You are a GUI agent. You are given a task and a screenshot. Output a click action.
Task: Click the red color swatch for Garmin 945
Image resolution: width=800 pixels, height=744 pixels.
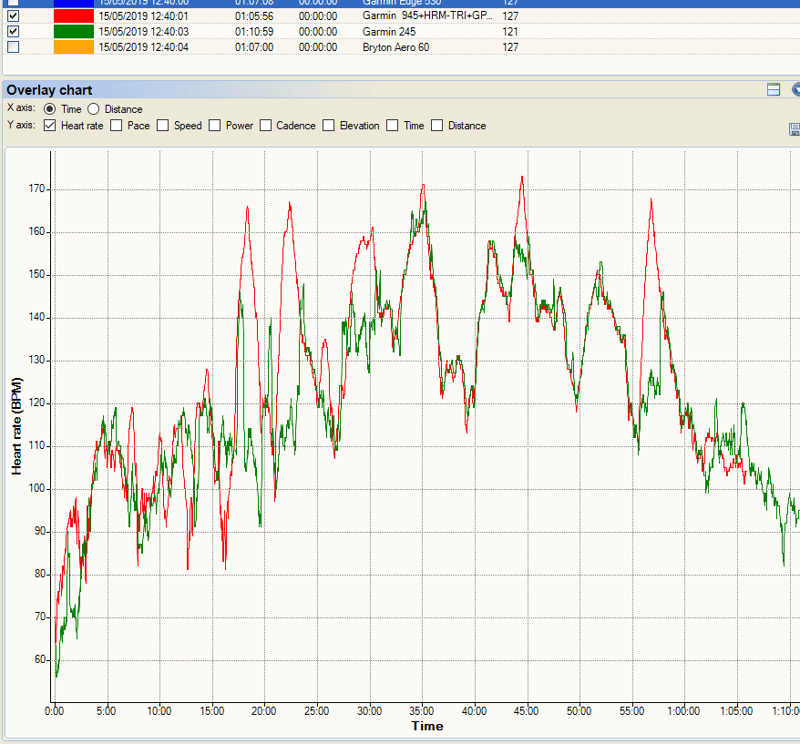73,16
